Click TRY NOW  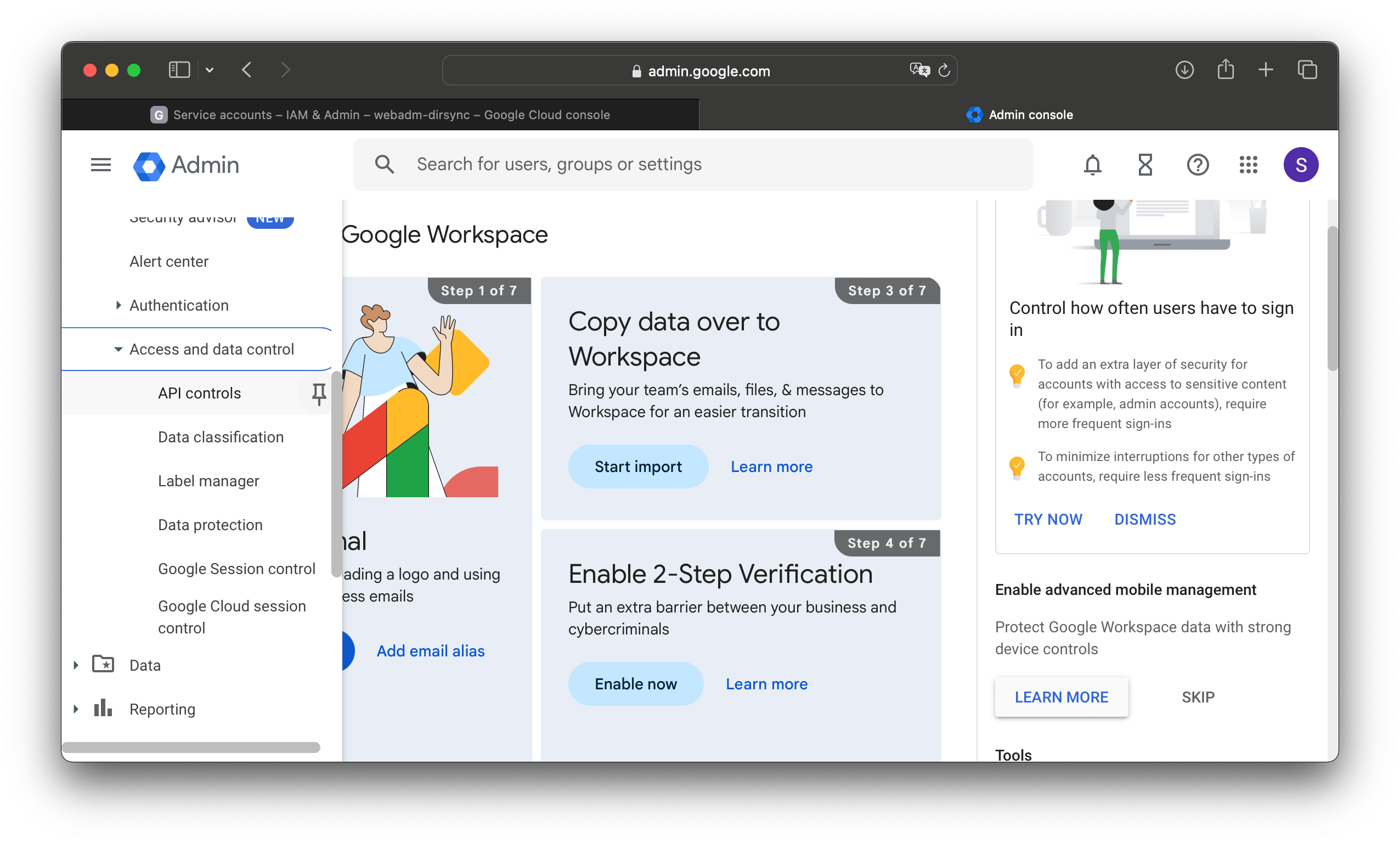tap(1048, 519)
